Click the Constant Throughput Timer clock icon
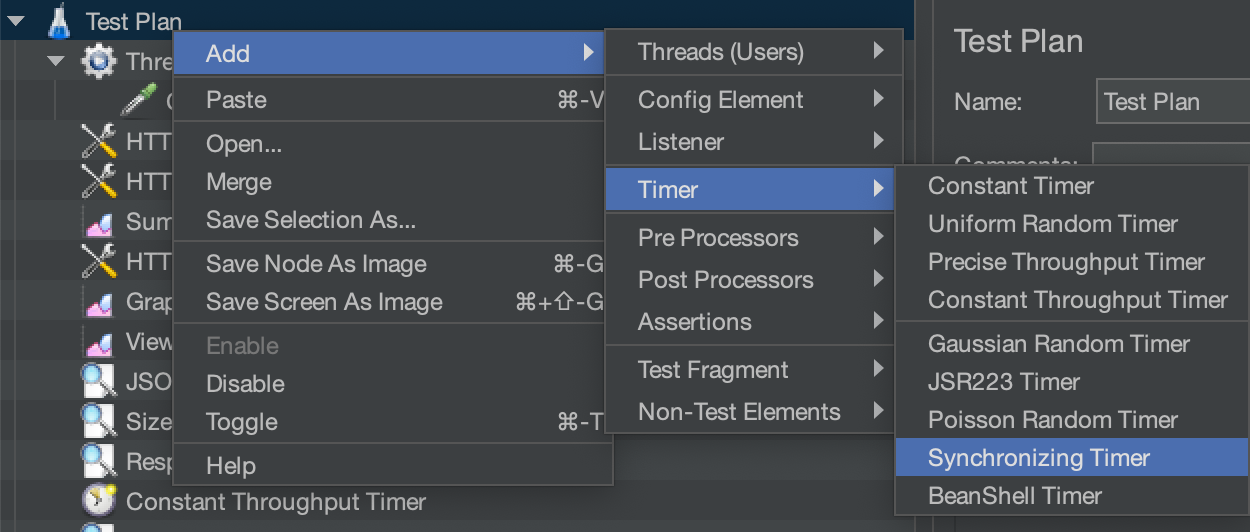Screen dimensions: 1250x532 point(98,502)
